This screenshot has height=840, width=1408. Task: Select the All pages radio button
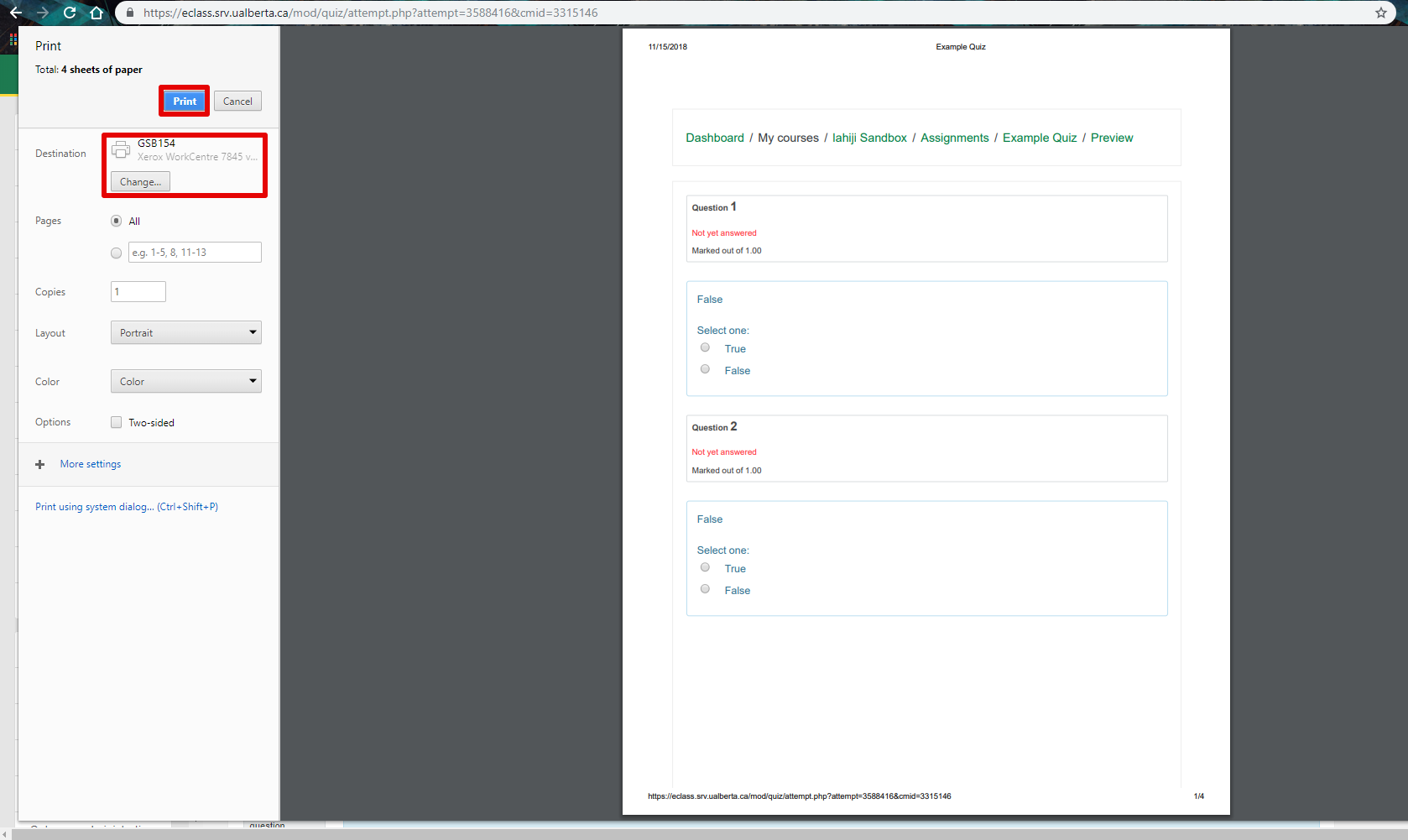(116, 221)
